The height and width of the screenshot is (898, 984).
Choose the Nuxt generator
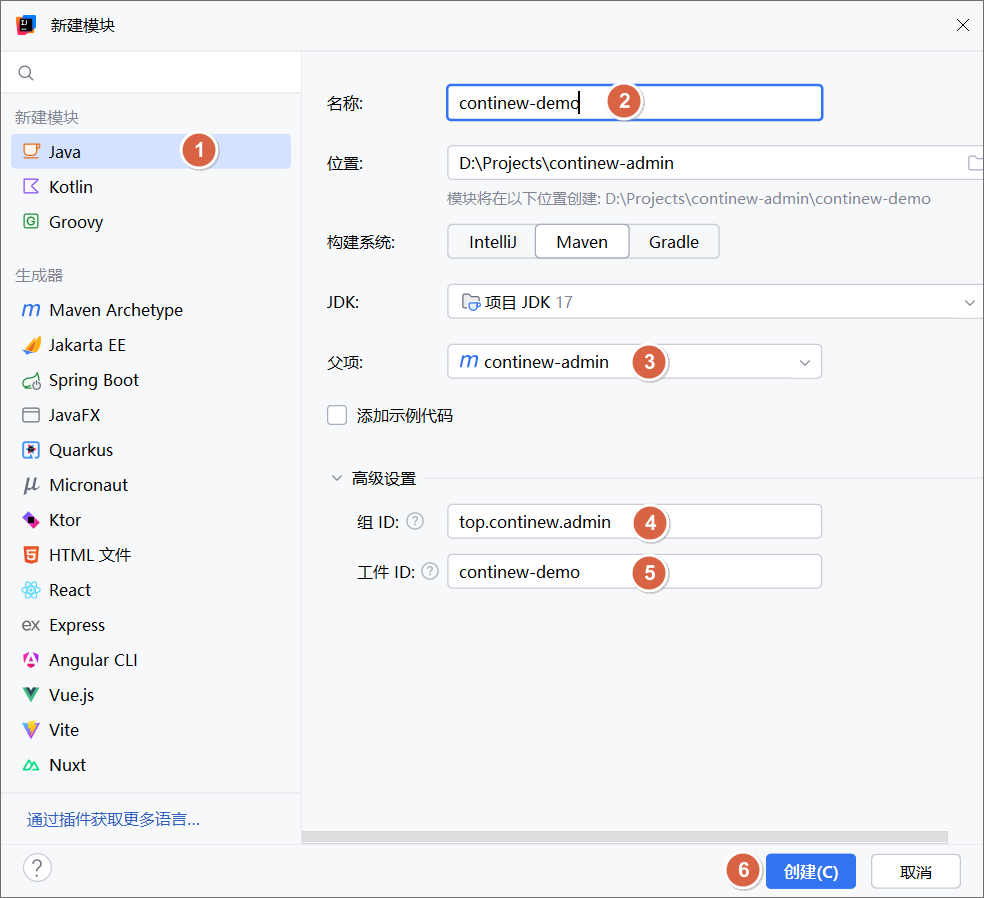point(151,765)
